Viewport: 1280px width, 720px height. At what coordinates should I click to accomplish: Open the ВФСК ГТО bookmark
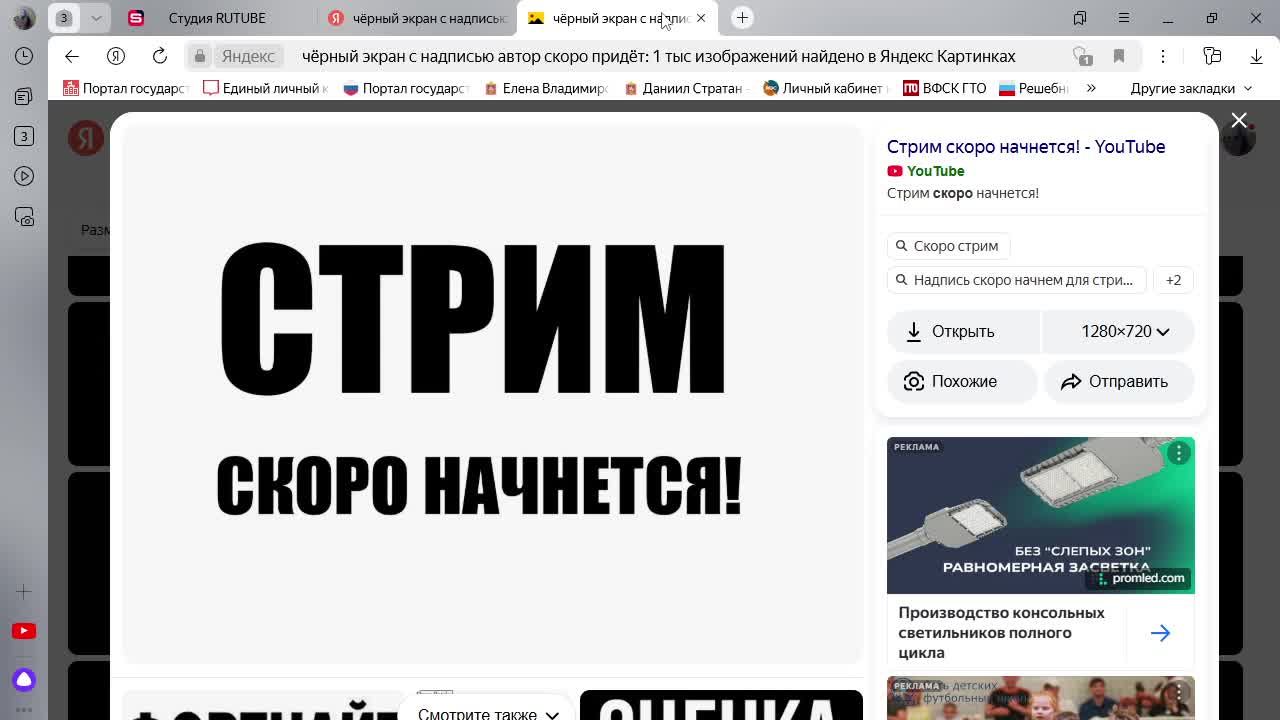point(944,88)
